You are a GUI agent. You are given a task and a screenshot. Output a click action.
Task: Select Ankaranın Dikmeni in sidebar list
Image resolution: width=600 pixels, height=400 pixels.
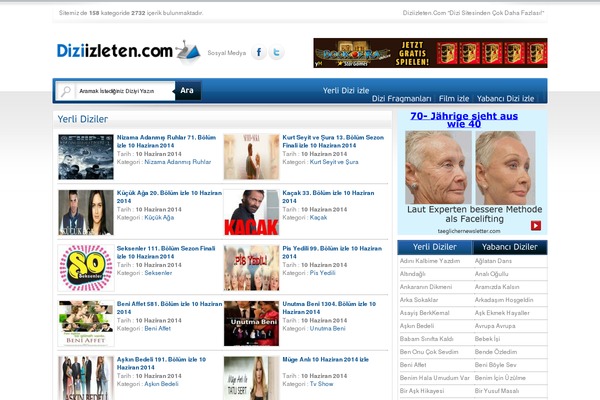pos(426,287)
